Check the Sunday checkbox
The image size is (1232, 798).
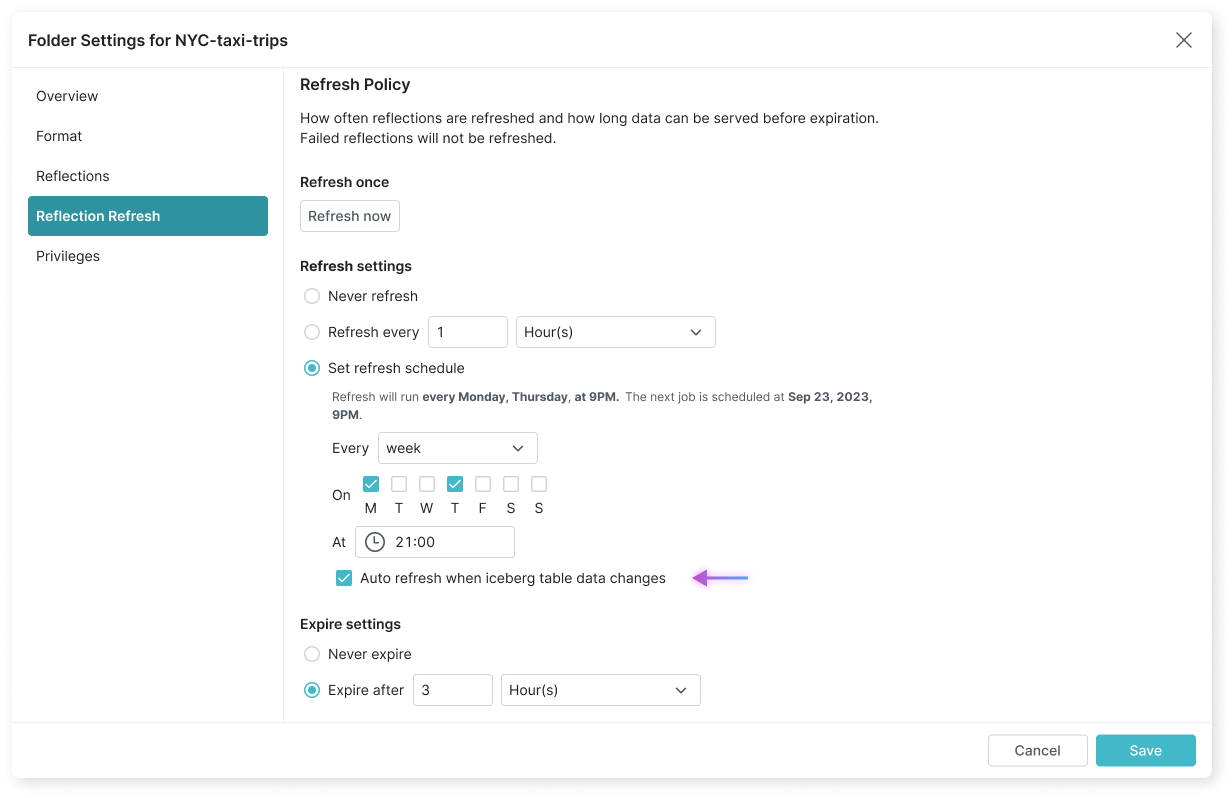(x=539, y=484)
